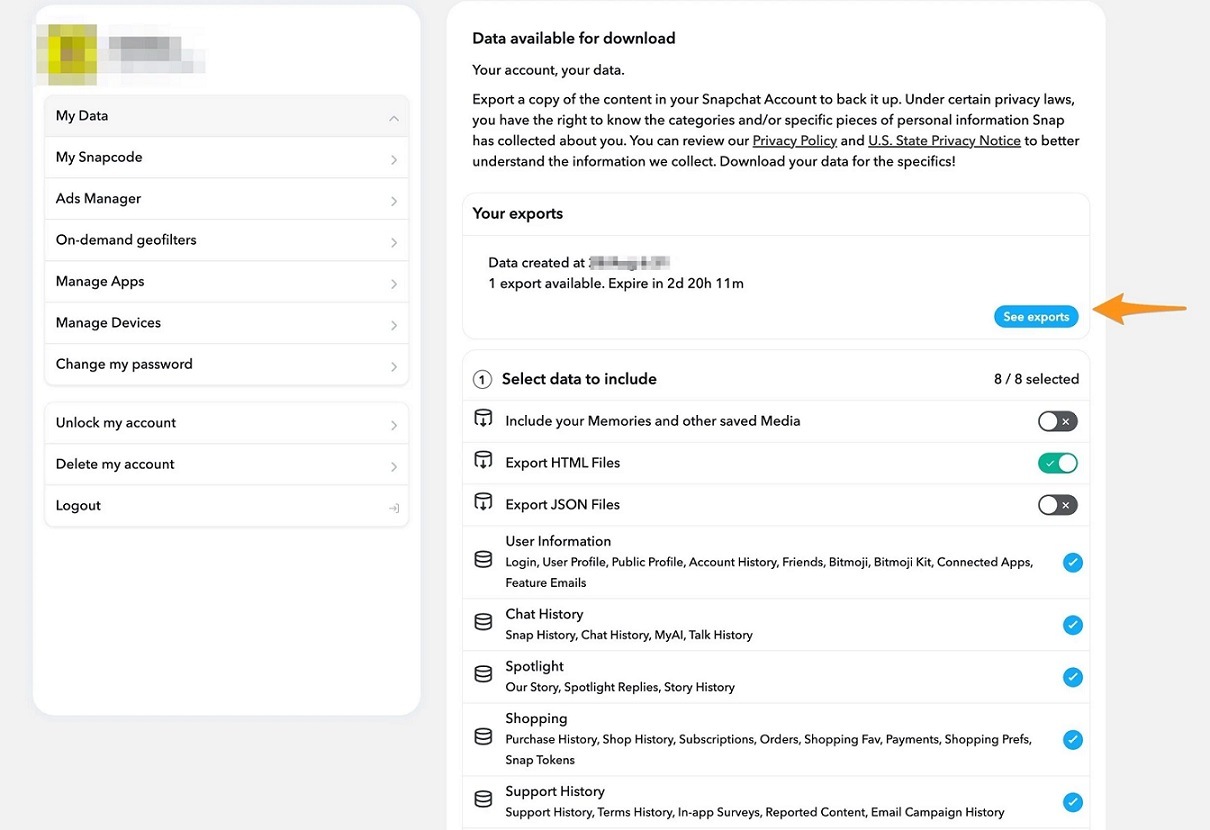Click the database icon next to Spotlight
The width and height of the screenshot is (1210, 830).
pos(483,675)
